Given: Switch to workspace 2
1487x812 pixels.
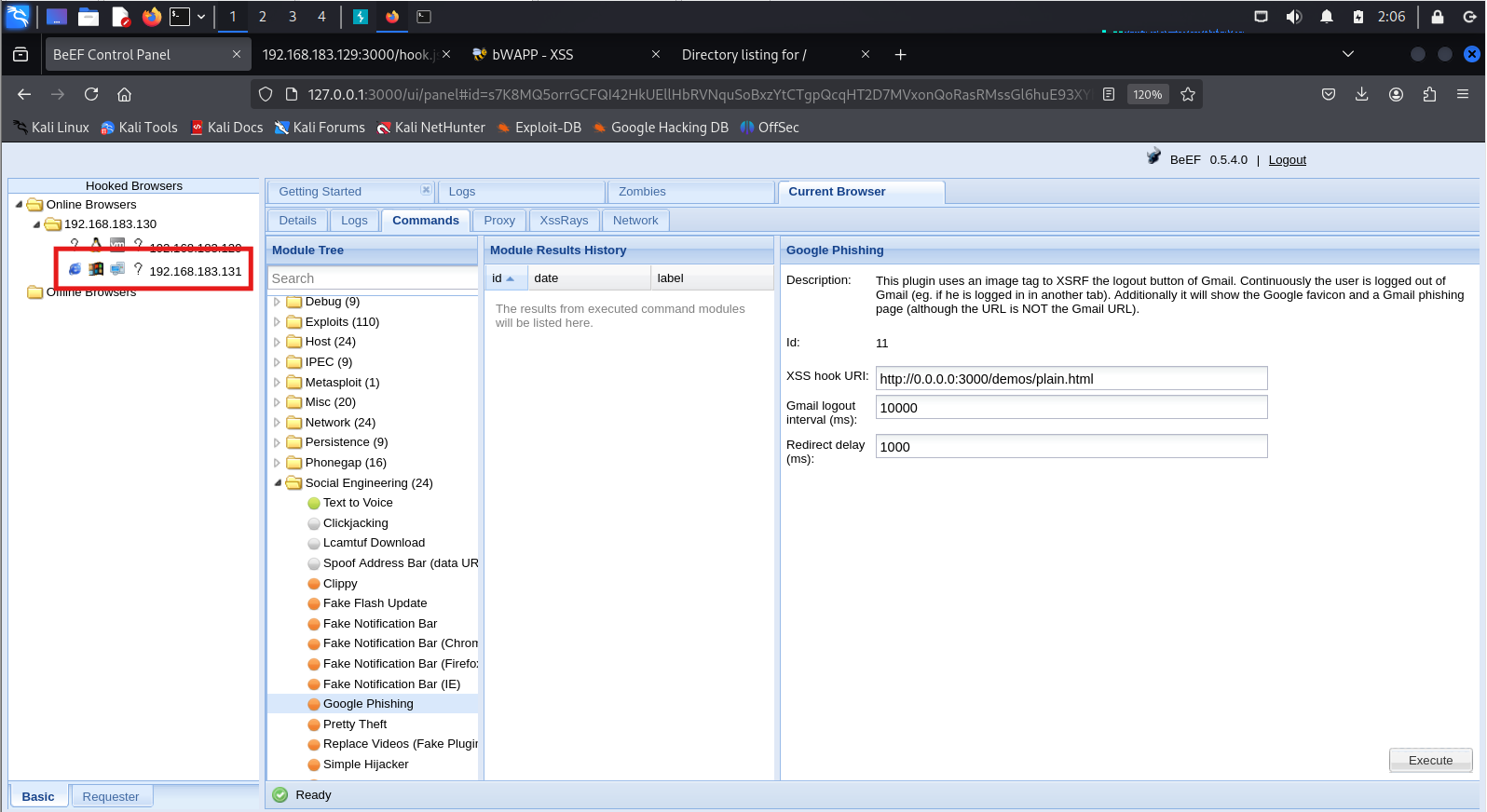Looking at the screenshot, I should (x=263, y=17).
